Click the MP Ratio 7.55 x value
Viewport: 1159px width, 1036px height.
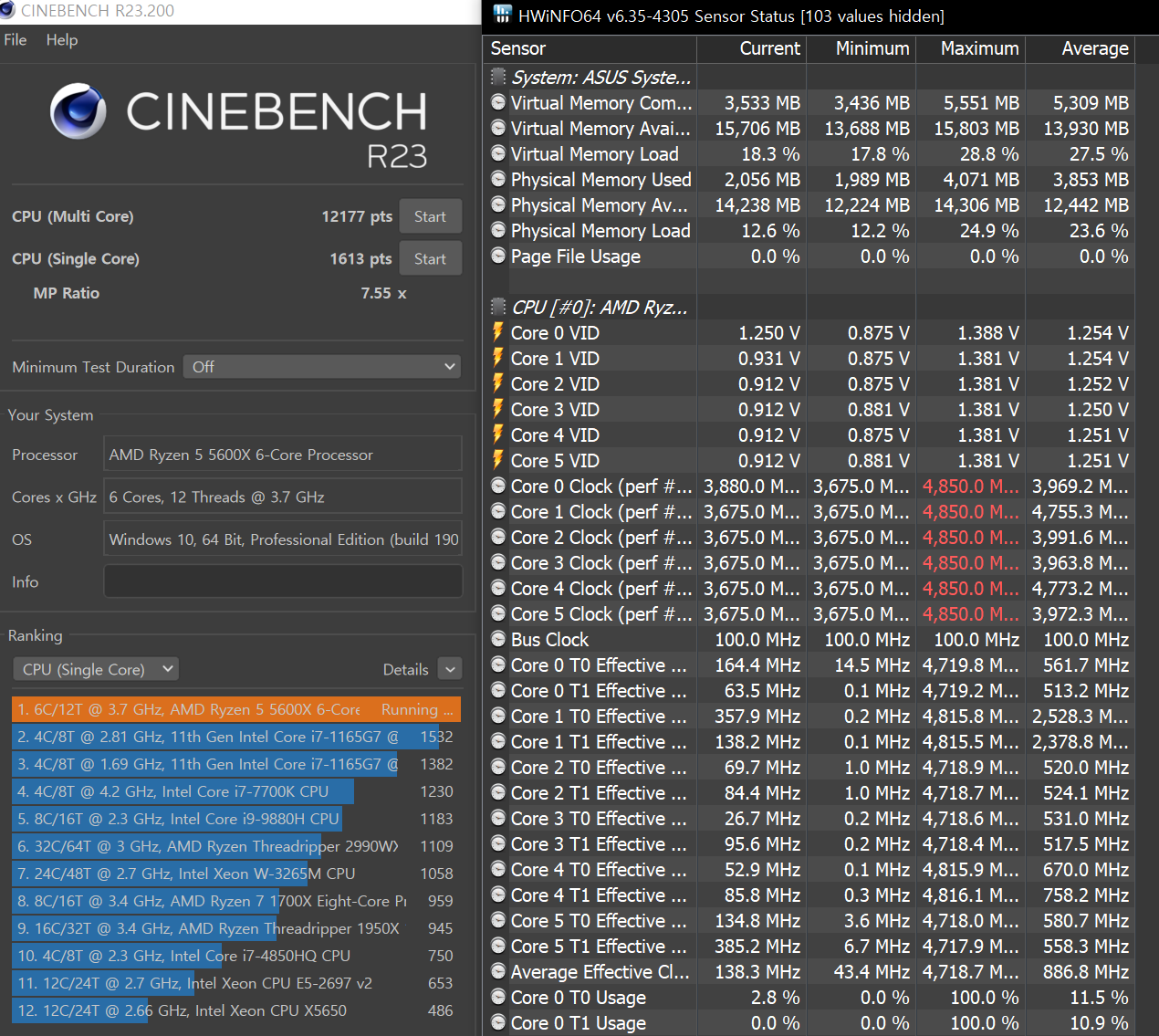(383, 293)
